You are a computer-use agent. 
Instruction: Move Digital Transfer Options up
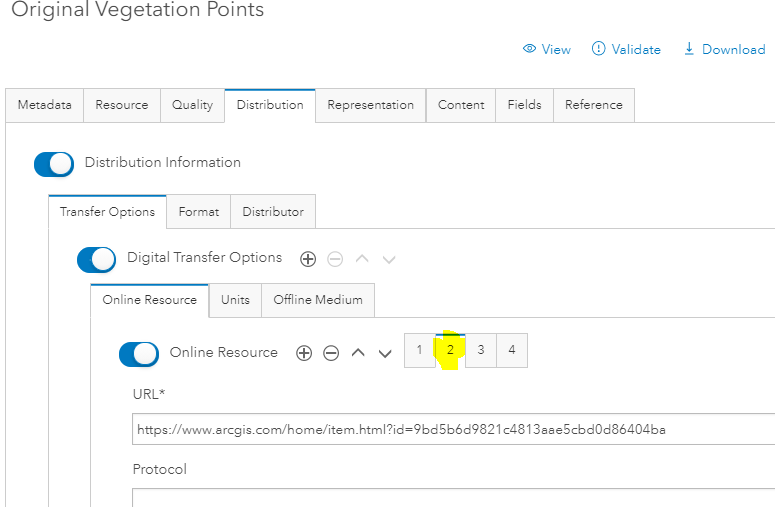point(362,259)
